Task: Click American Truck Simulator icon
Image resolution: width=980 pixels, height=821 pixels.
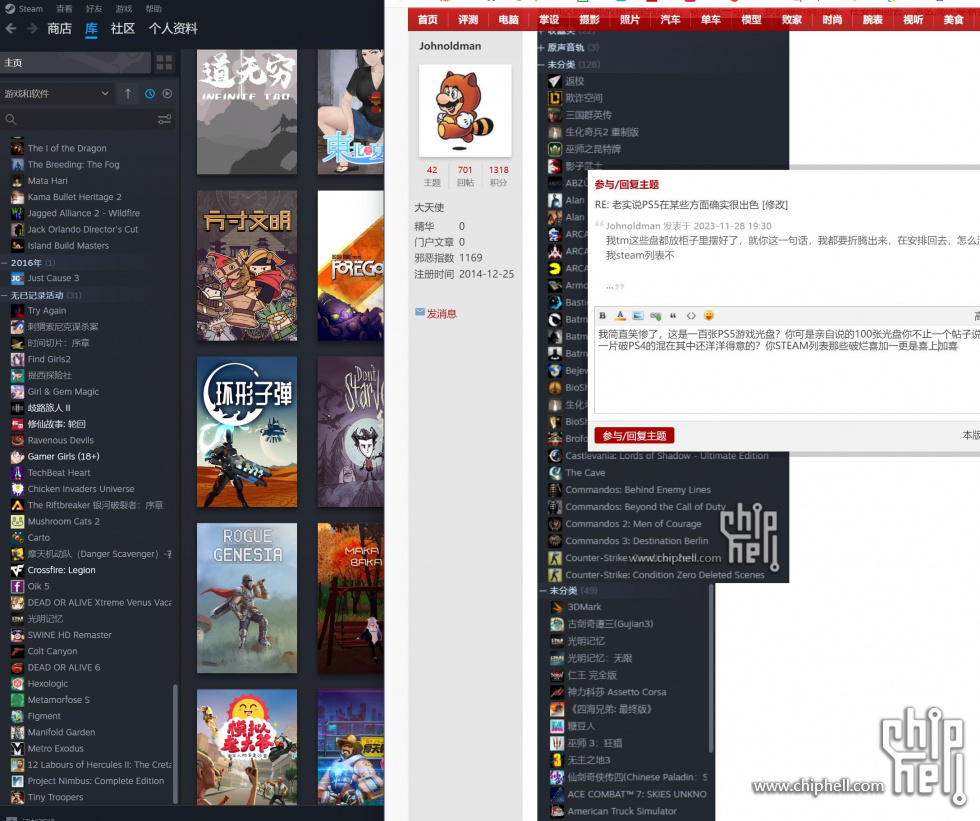Action: coord(557,811)
